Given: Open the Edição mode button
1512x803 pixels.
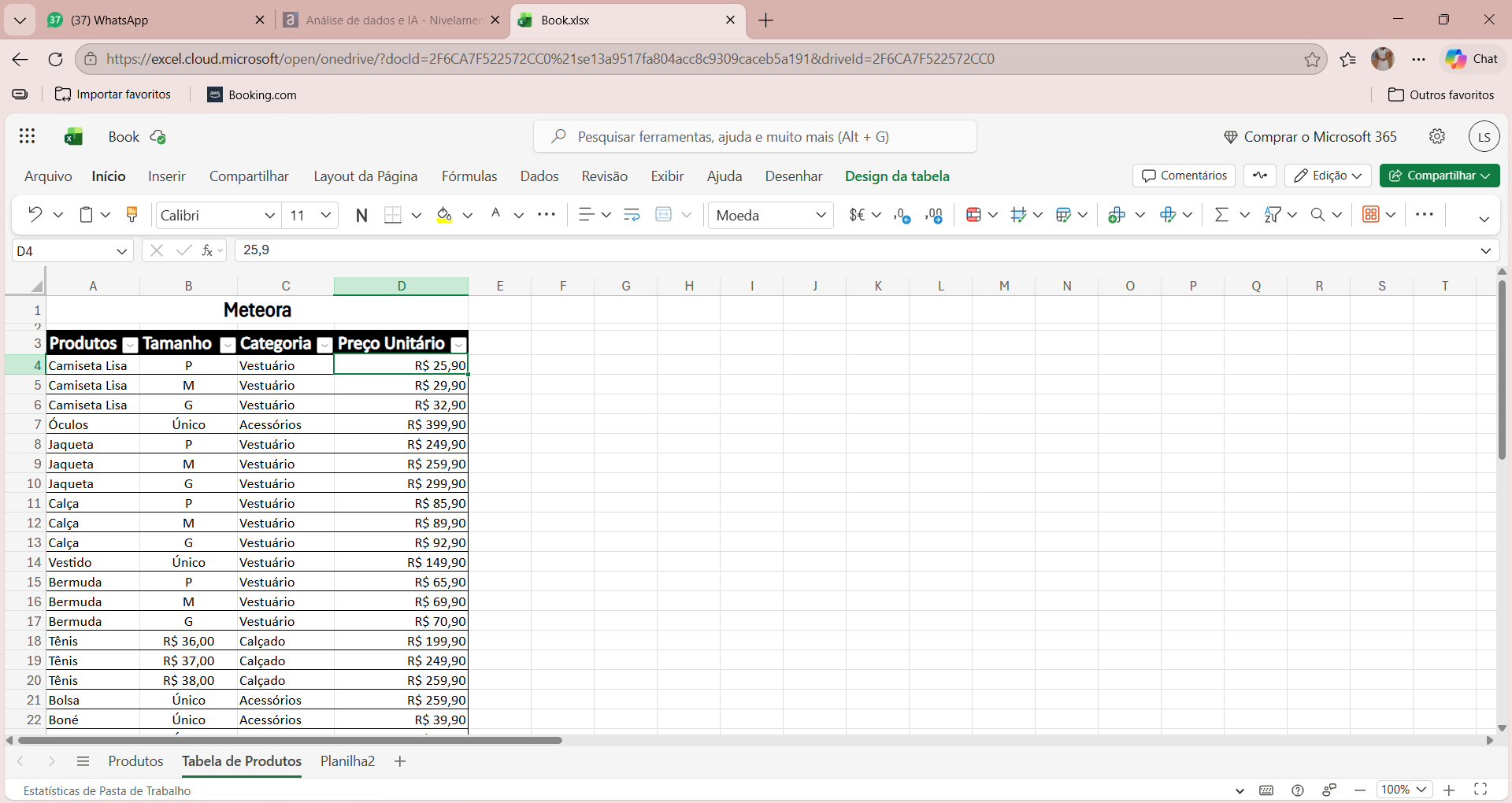Looking at the screenshot, I should (1328, 176).
